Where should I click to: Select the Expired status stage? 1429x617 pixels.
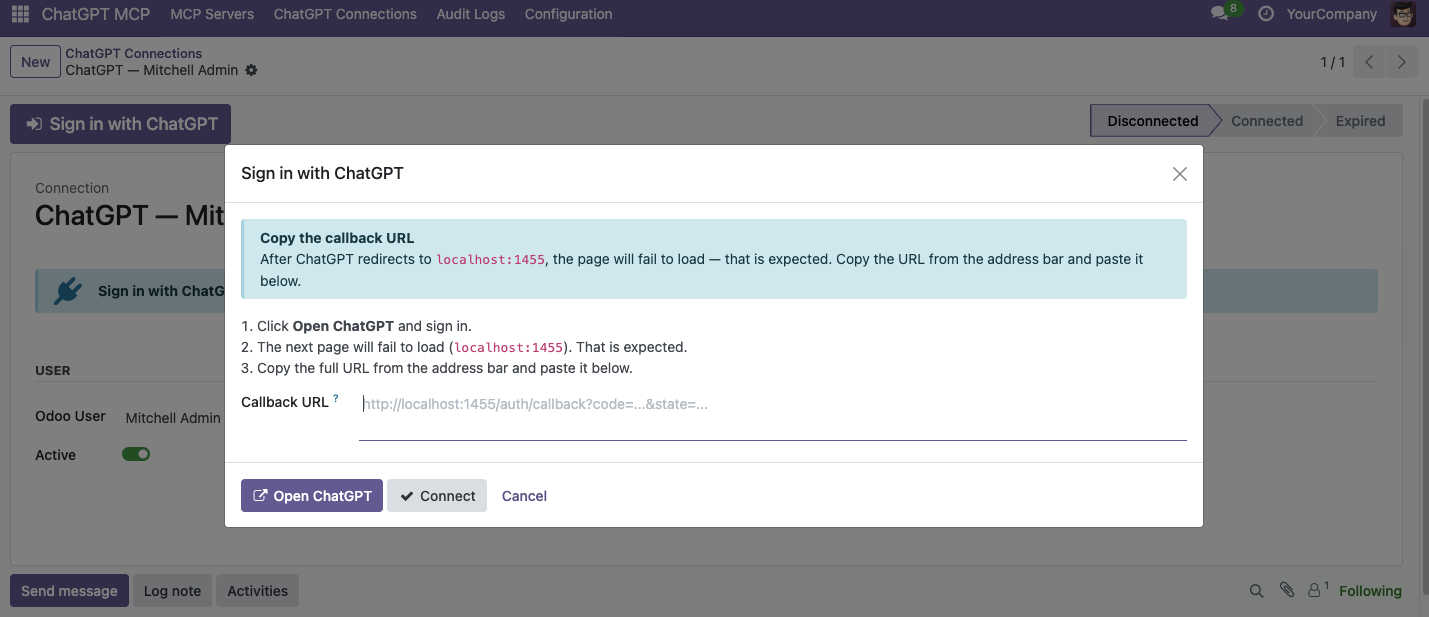click(x=1360, y=121)
